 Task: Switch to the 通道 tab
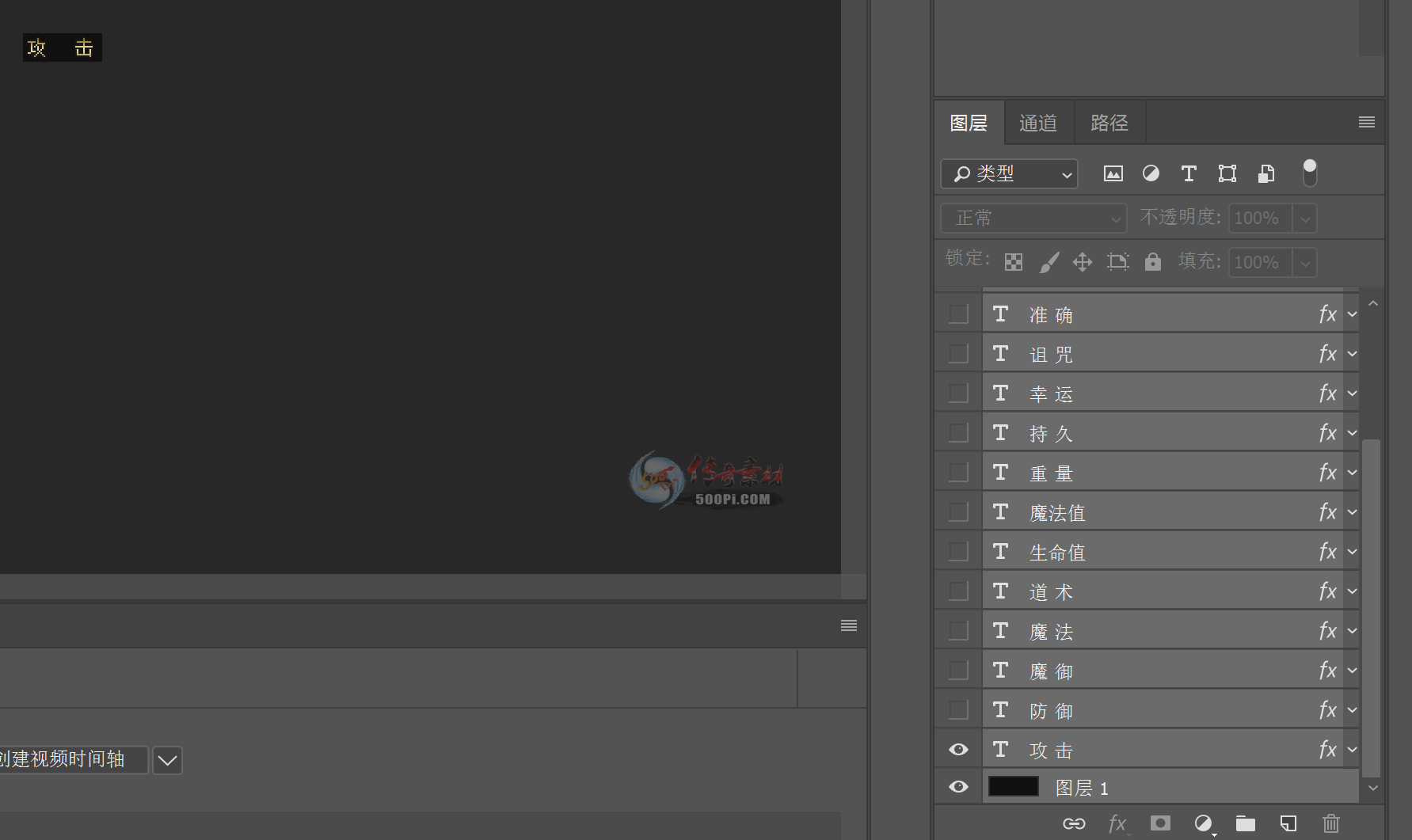click(1038, 123)
